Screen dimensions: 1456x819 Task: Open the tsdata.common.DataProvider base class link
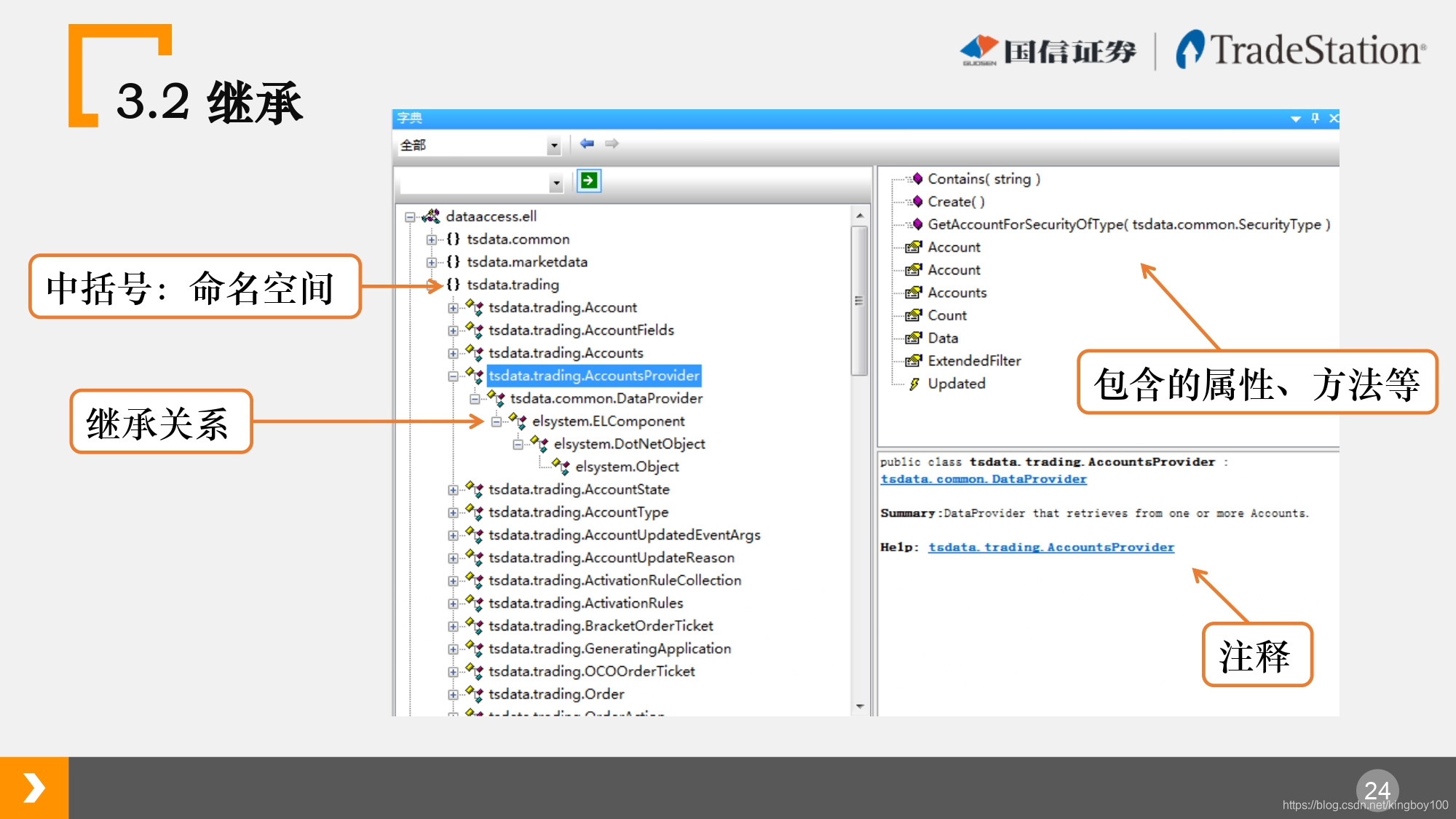click(x=983, y=479)
